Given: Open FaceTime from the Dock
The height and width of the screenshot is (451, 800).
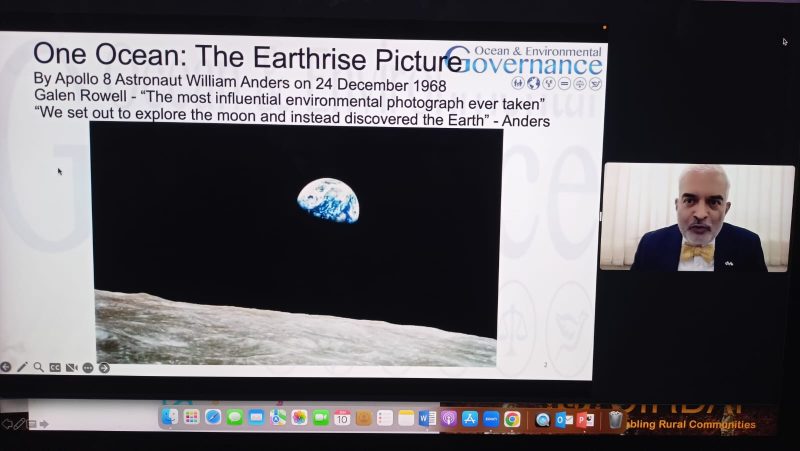Looking at the screenshot, I should pyautogui.click(x=320, y=418).
